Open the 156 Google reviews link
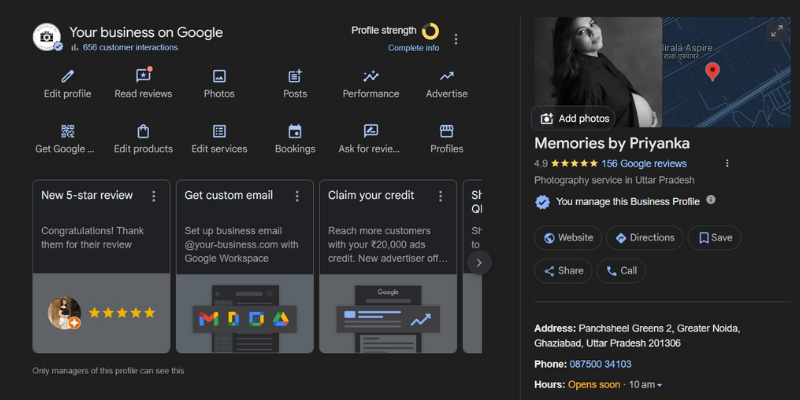Image resolution: width=800 pixels, height=400 pixels. pos(644,163)
